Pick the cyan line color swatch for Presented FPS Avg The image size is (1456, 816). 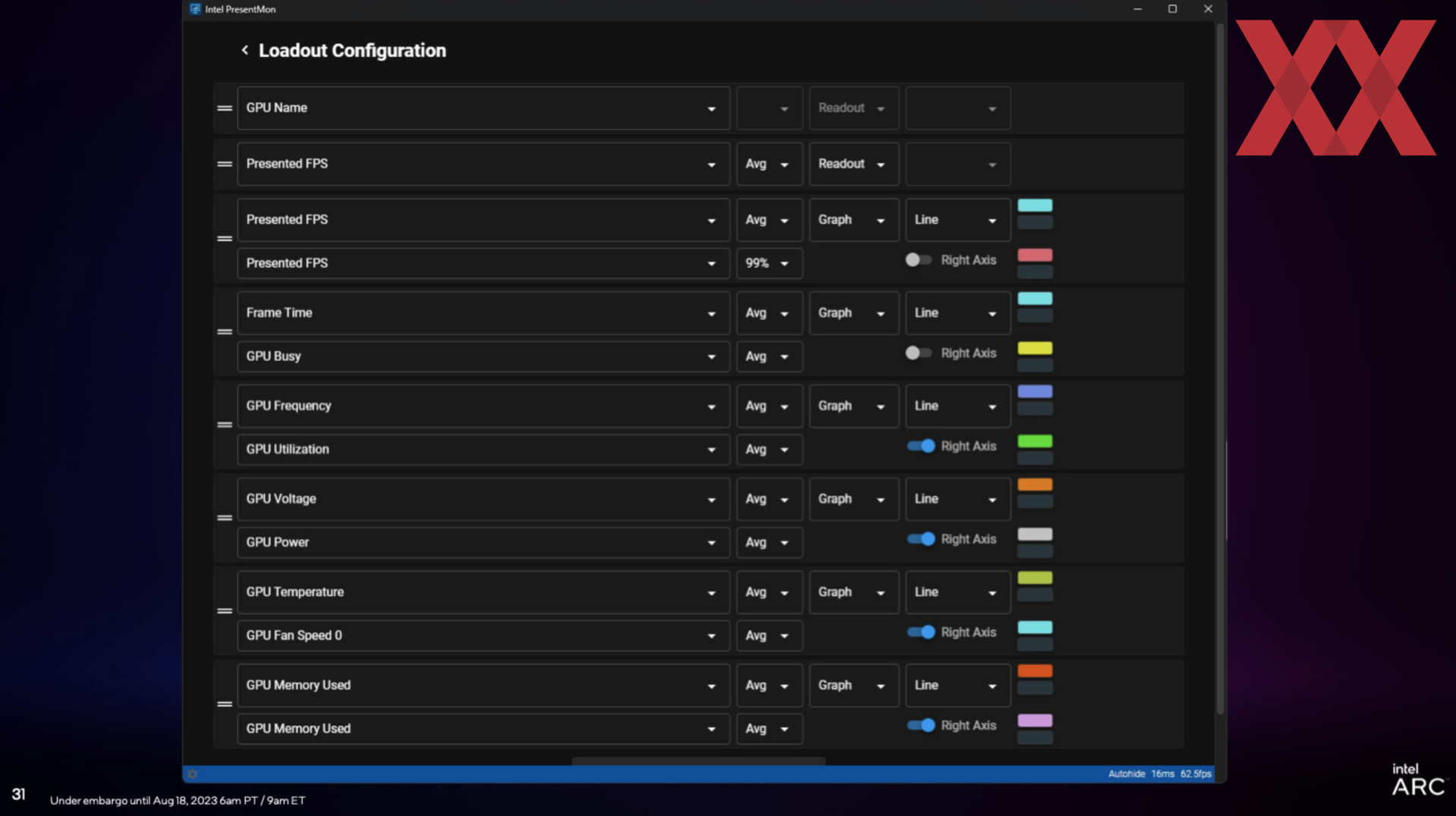1034,206
